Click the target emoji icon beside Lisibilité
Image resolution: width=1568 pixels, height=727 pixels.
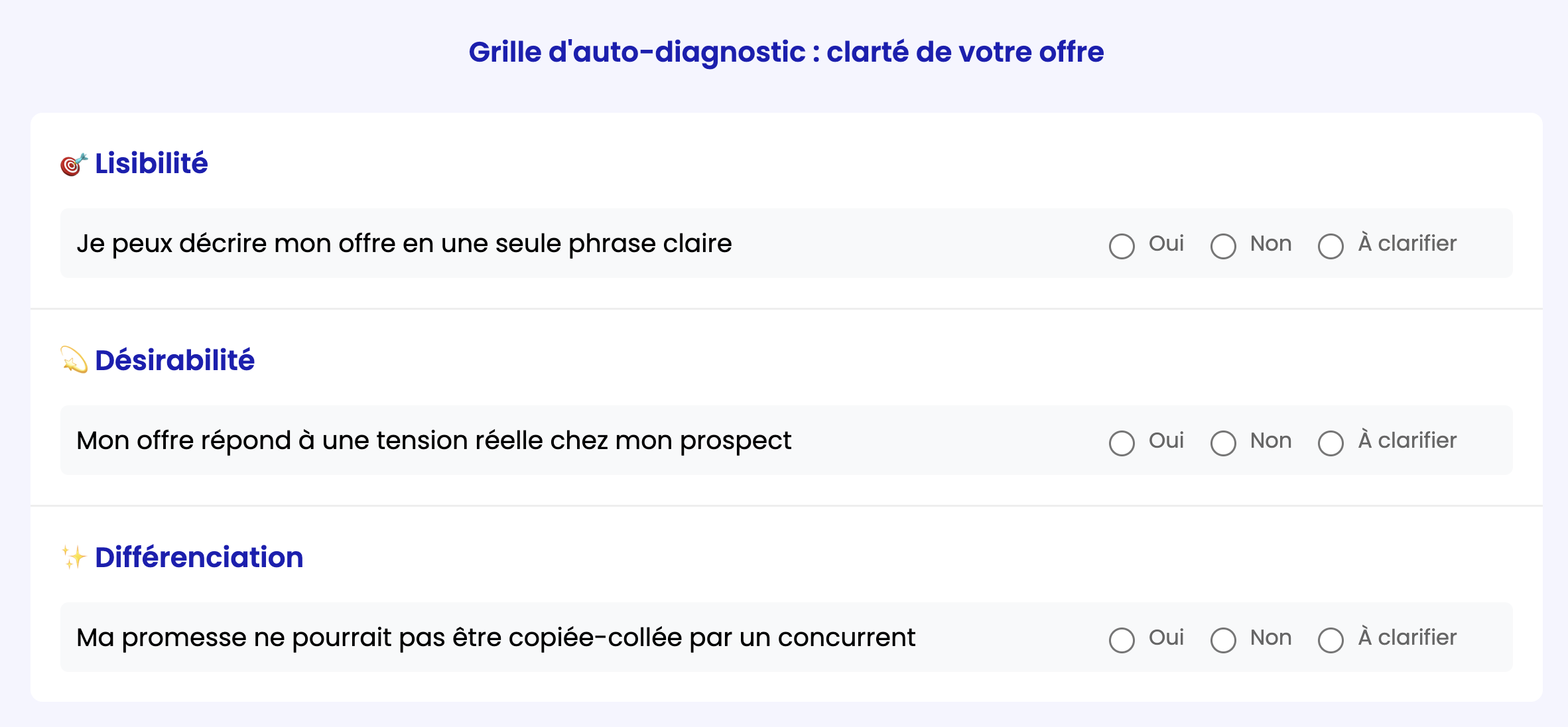click(74, 164)
